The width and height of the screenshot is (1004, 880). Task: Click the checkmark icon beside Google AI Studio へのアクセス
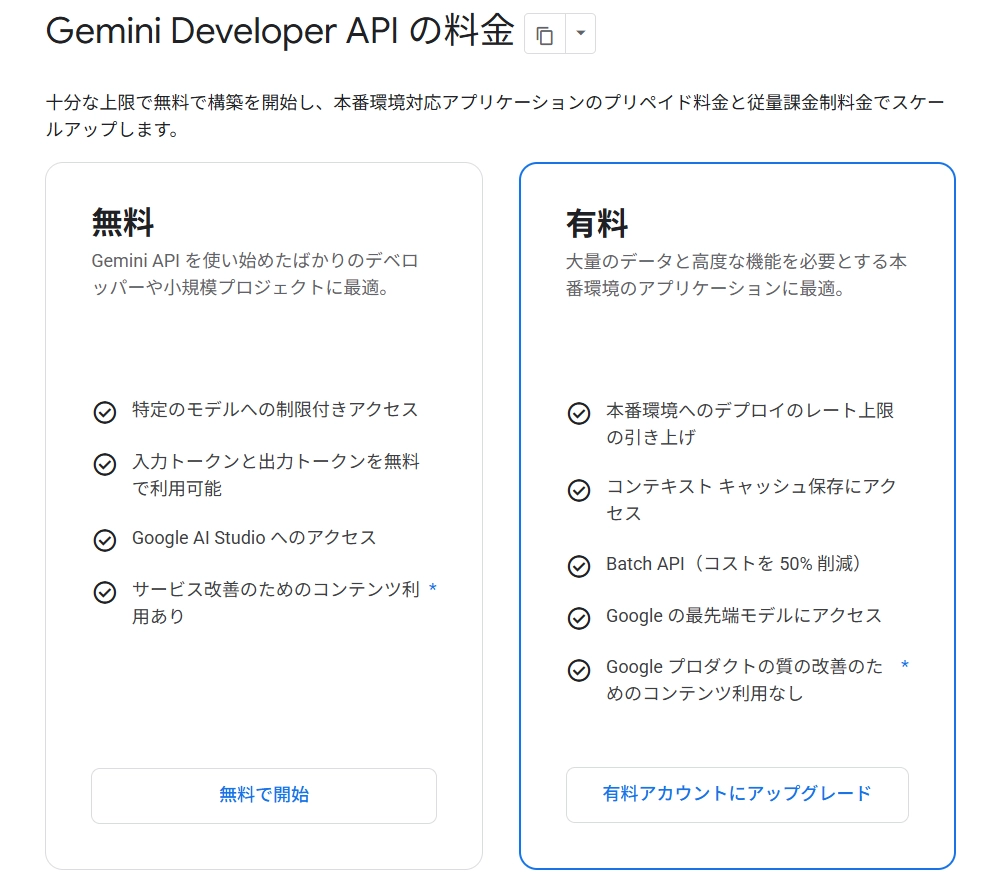(x=105, y=541)
